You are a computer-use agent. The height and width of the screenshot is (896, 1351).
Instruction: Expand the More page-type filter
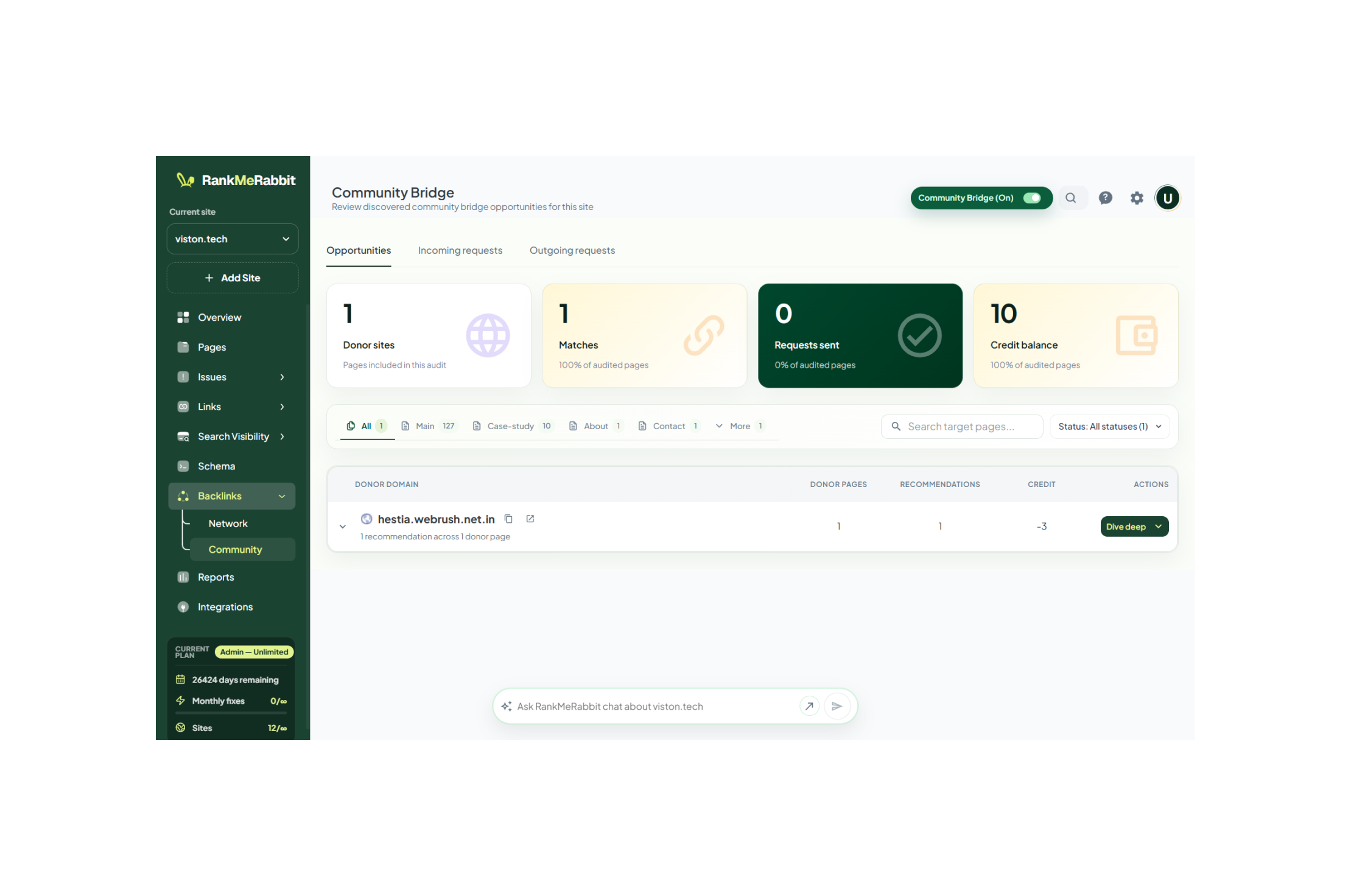click(x=740, y=426)
